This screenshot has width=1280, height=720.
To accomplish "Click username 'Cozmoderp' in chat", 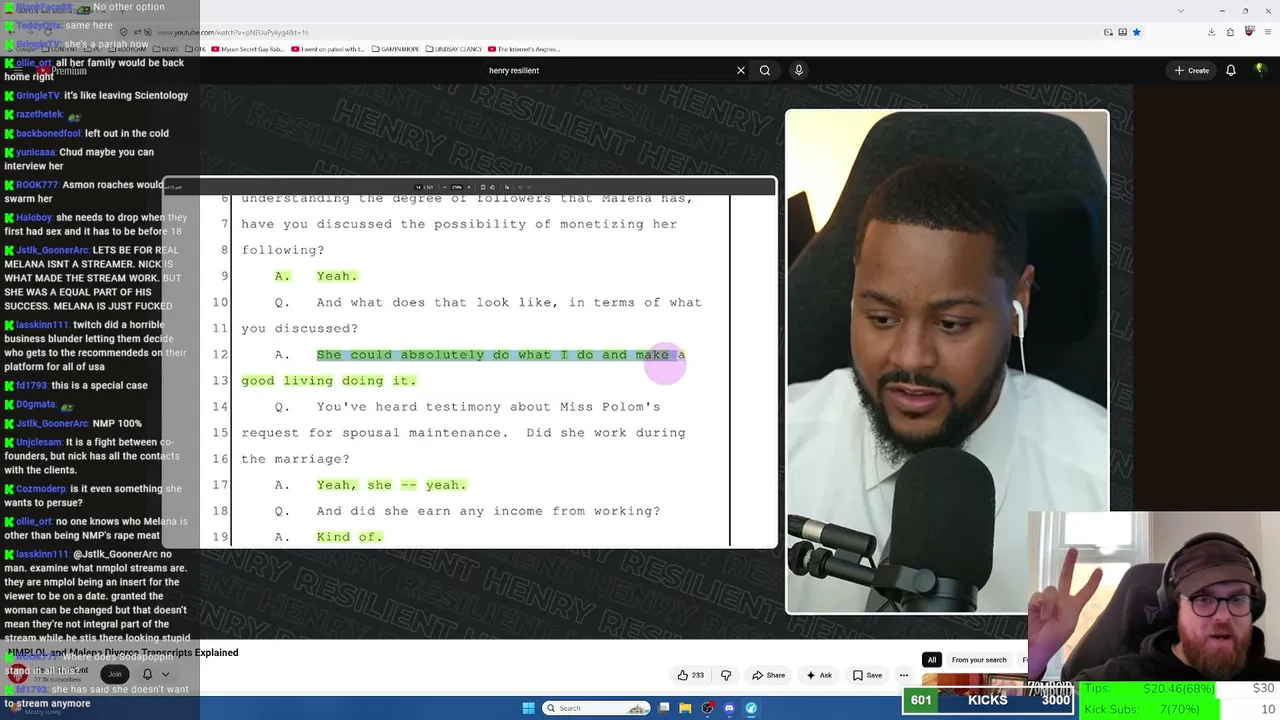I will [40, 489].
